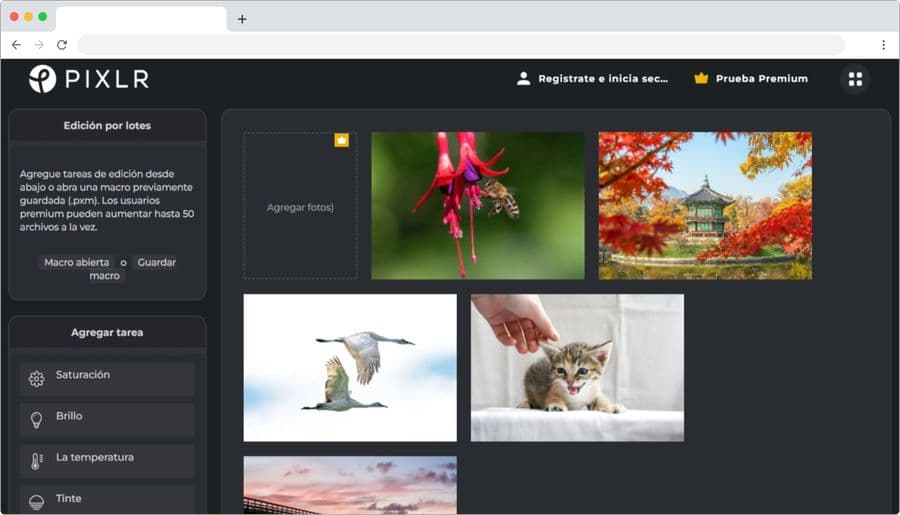Click the user account icon
900x515 pixels.
point(523,79)
